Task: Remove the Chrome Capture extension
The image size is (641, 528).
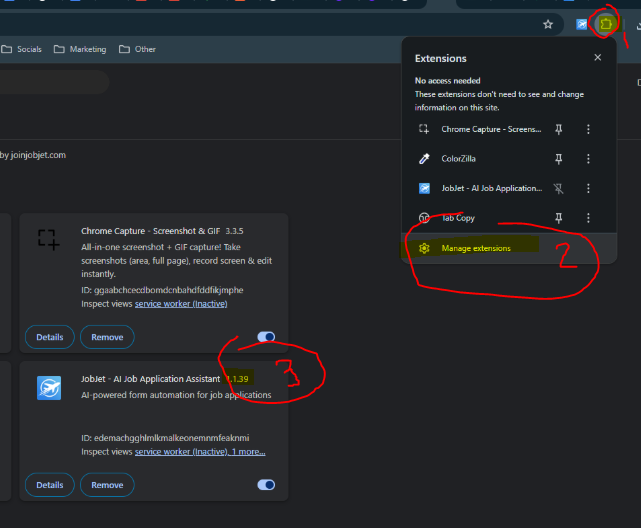Action: (x=107, y=337)
